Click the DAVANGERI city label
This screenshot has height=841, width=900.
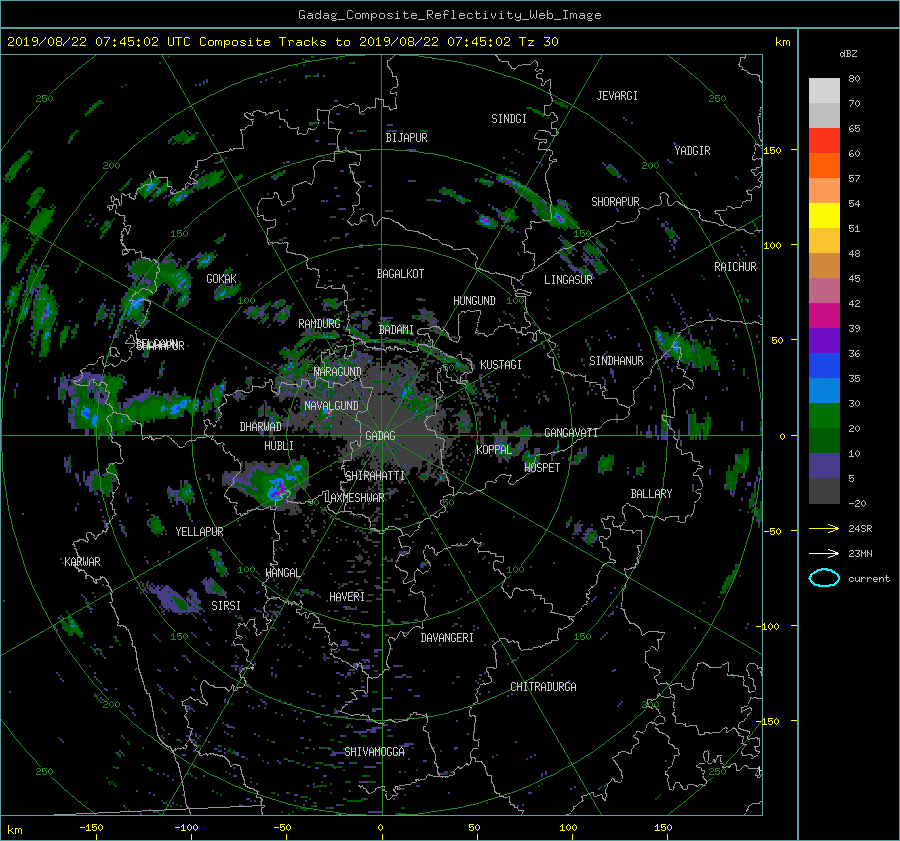(447, 638)
